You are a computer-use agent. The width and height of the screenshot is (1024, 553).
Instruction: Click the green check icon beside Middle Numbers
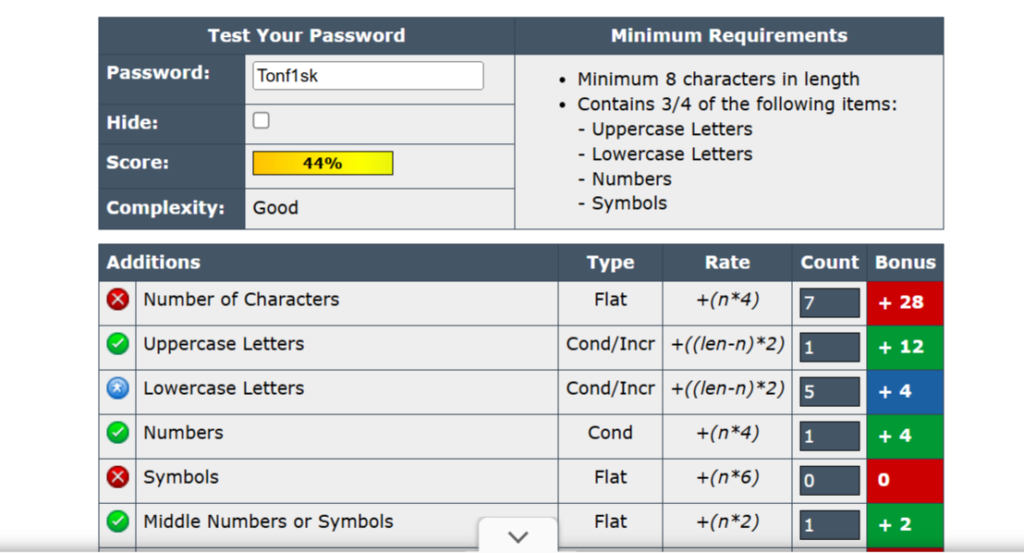click(118, 522)
